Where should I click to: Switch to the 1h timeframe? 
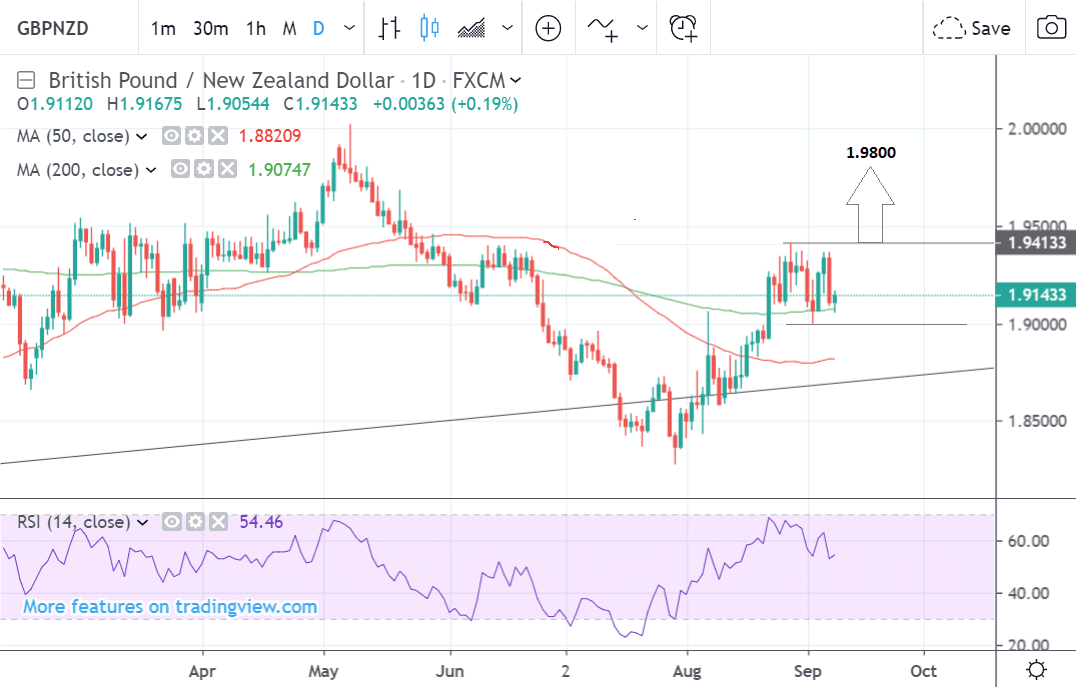(256, 29)
